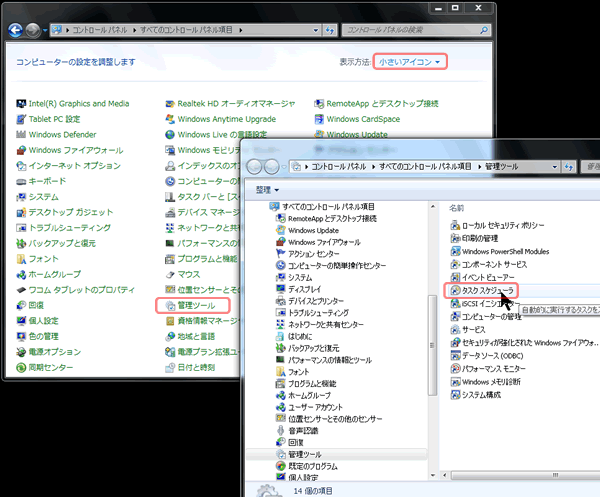Open Windows PowerShell Modules icon

(455, 251)
